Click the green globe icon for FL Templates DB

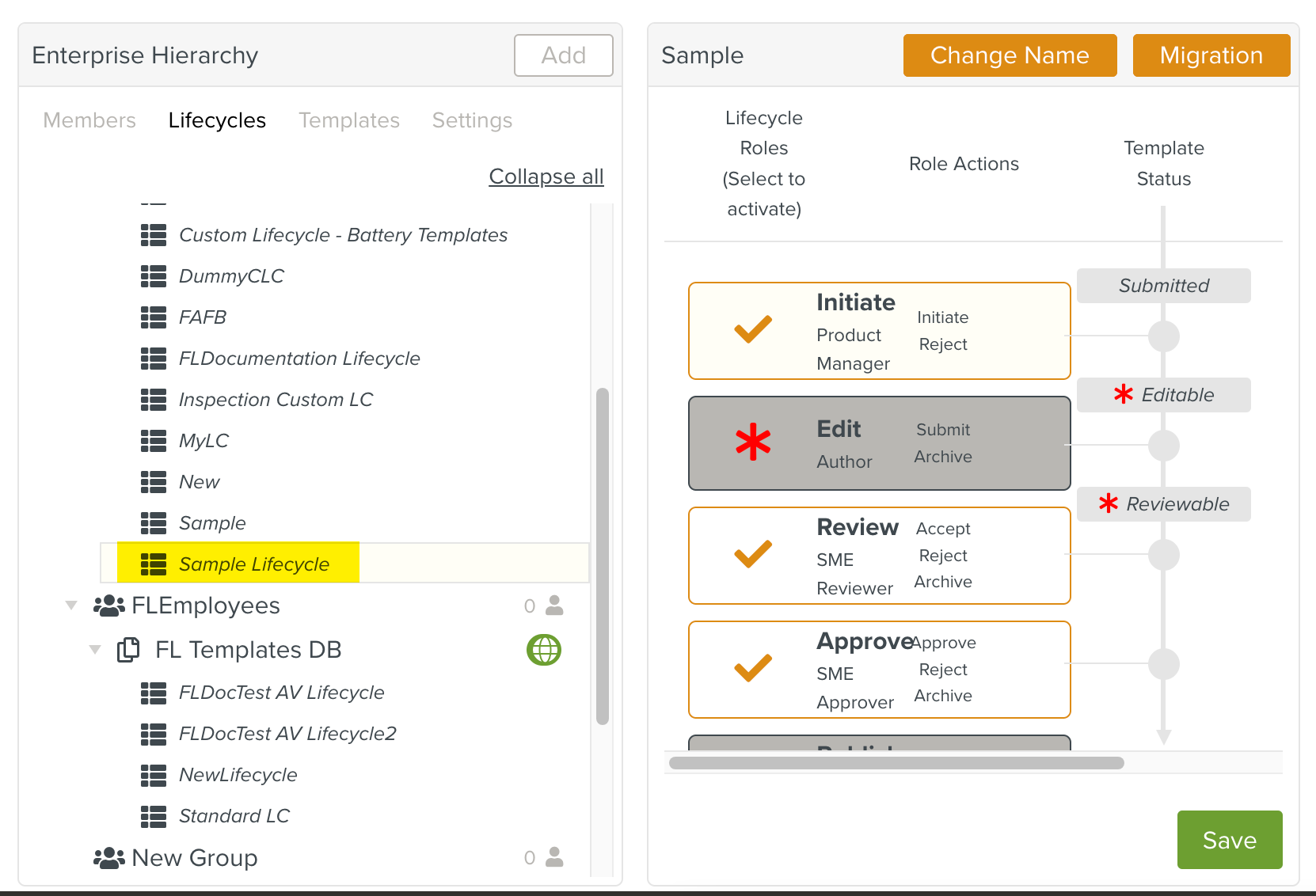(544, 650)
